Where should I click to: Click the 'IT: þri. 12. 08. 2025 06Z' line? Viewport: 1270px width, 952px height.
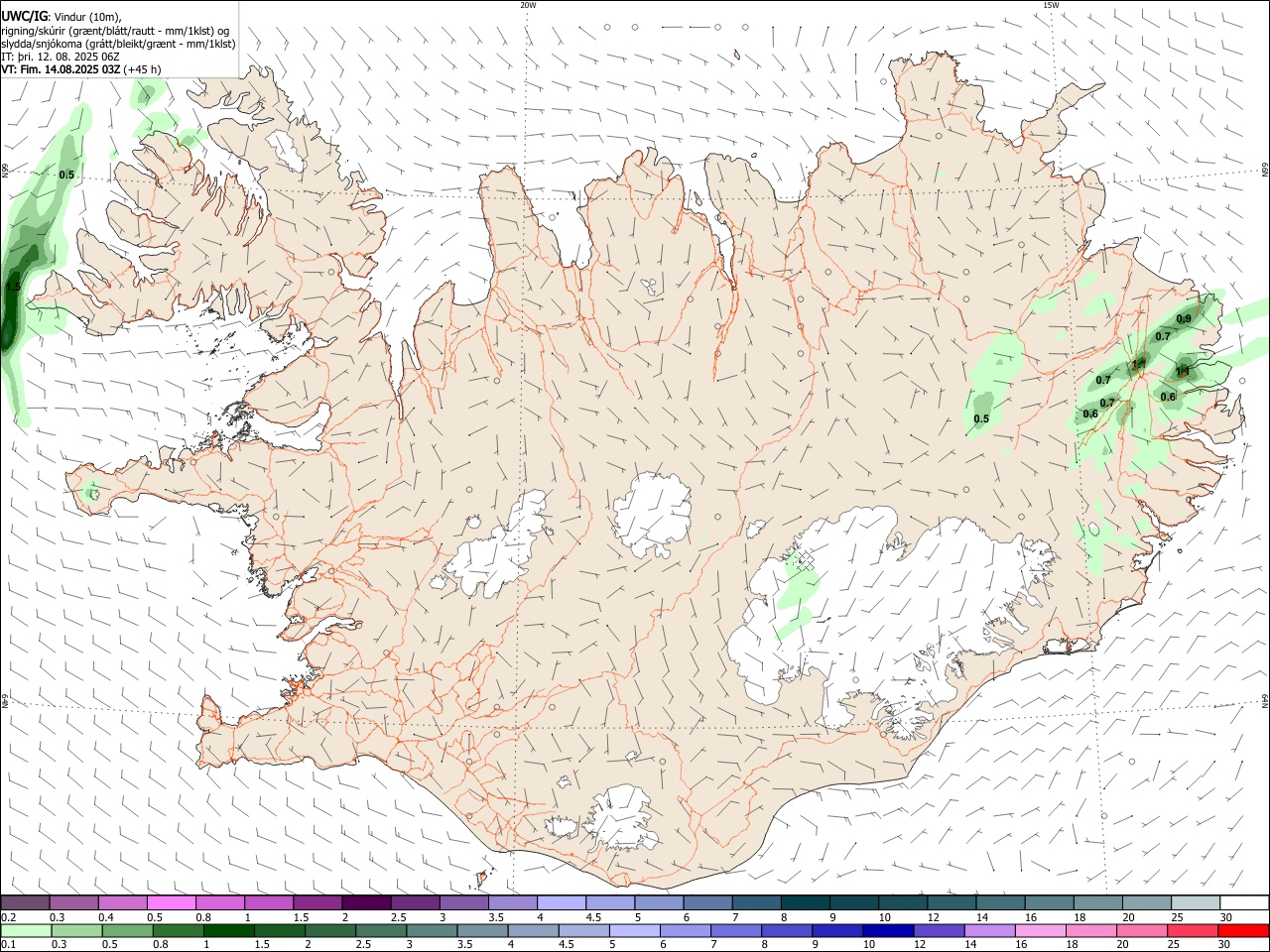coord(60,57)
